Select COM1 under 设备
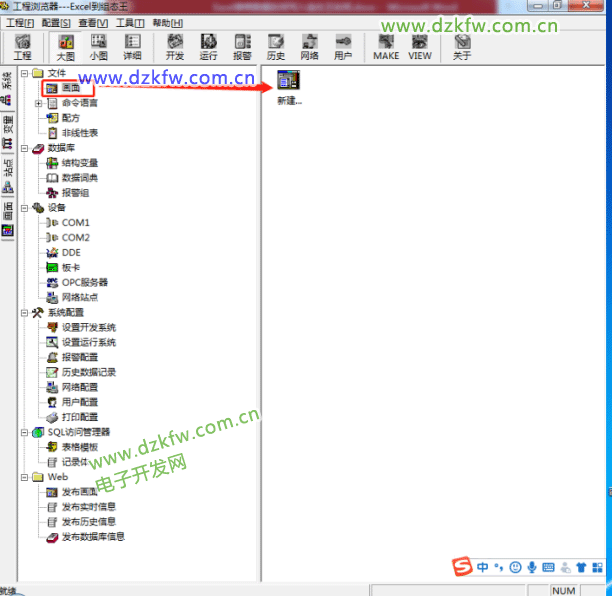This screenshot has height=596, width=612. 75,222
